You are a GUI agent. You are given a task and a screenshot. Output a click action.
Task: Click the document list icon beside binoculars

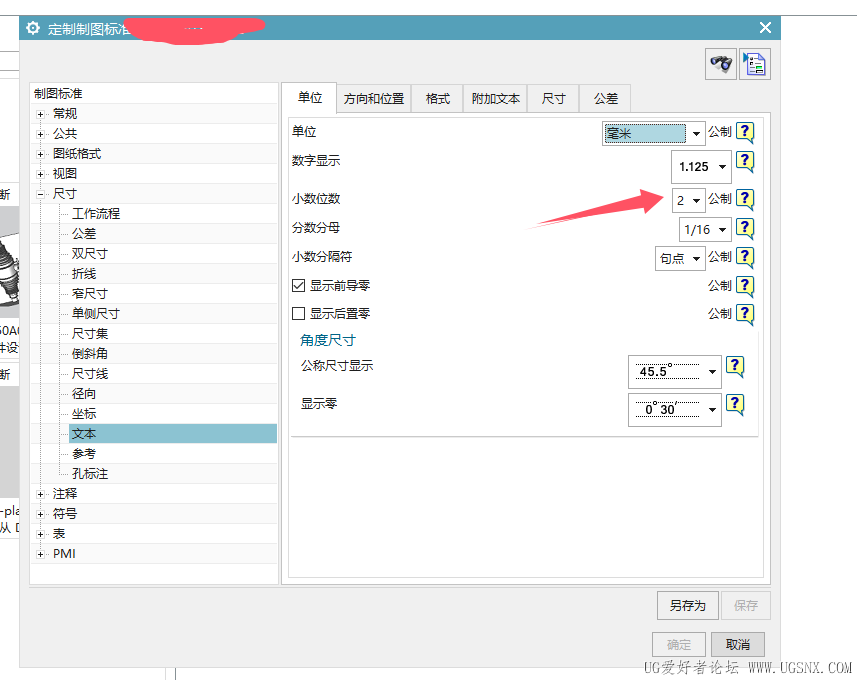point(755,65)
